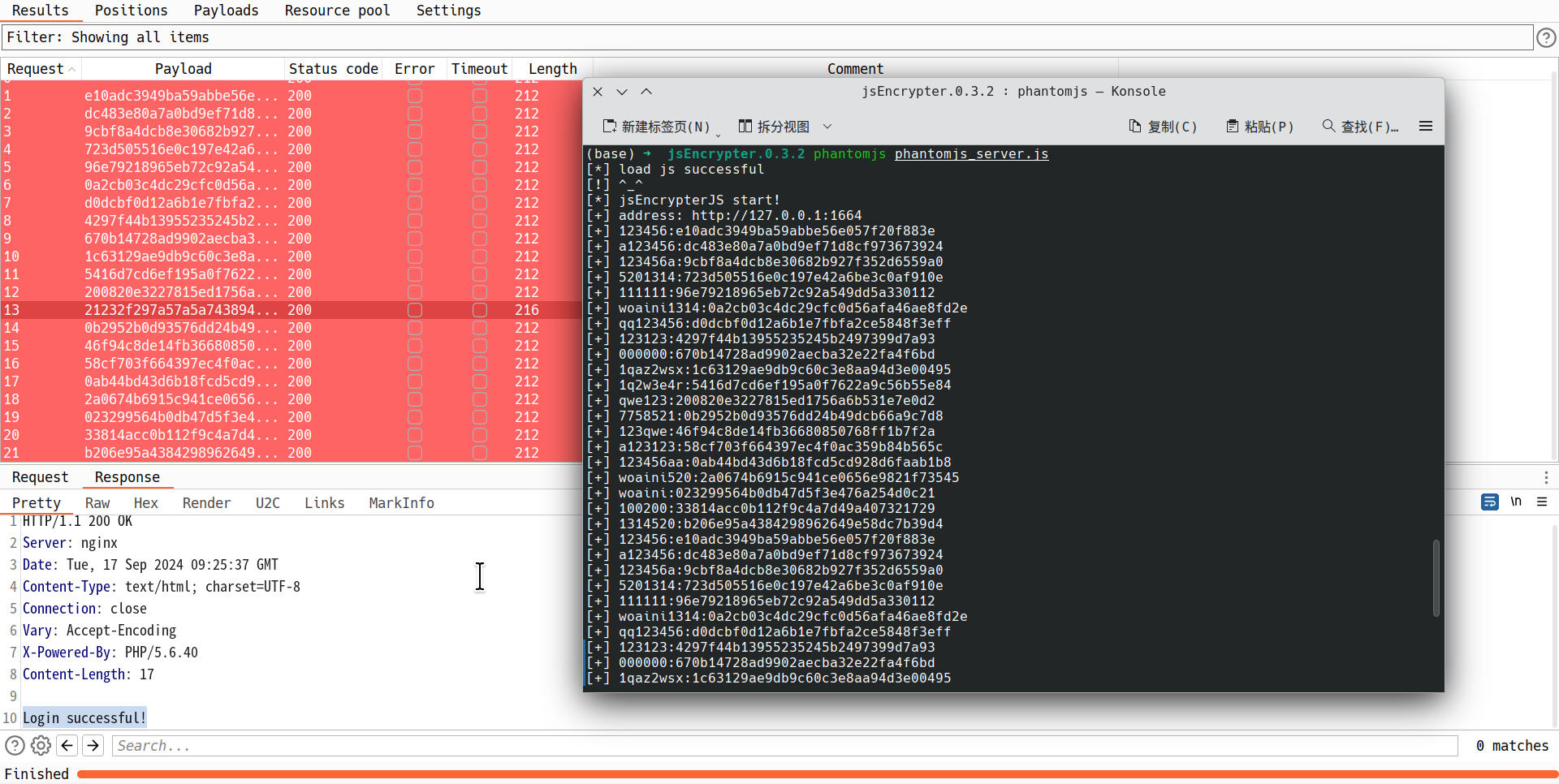The height and width of the screenshot is (784, 1559).
Task: Toggle Error checkbox for request 5
Action: click(415, 167)
